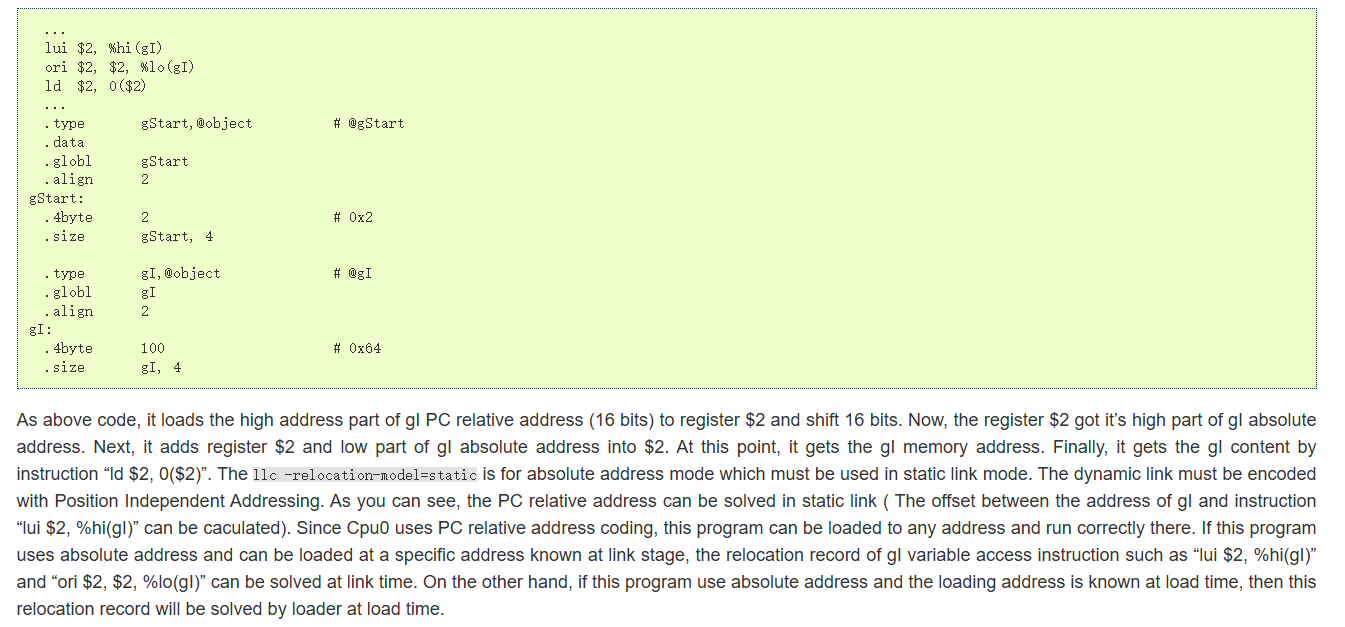The height and width of the screenshot is (627, 1345).
Task: Click the "# @gStart" comment
Action: (x=369, y=123)
